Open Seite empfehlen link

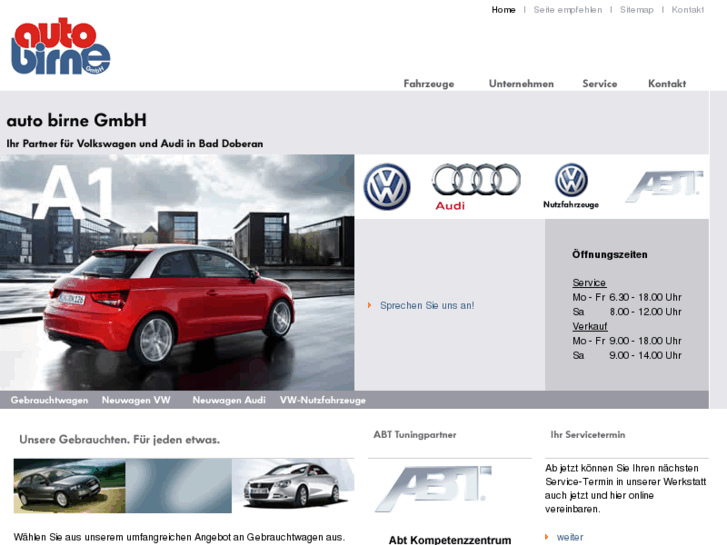pos(568,10)
